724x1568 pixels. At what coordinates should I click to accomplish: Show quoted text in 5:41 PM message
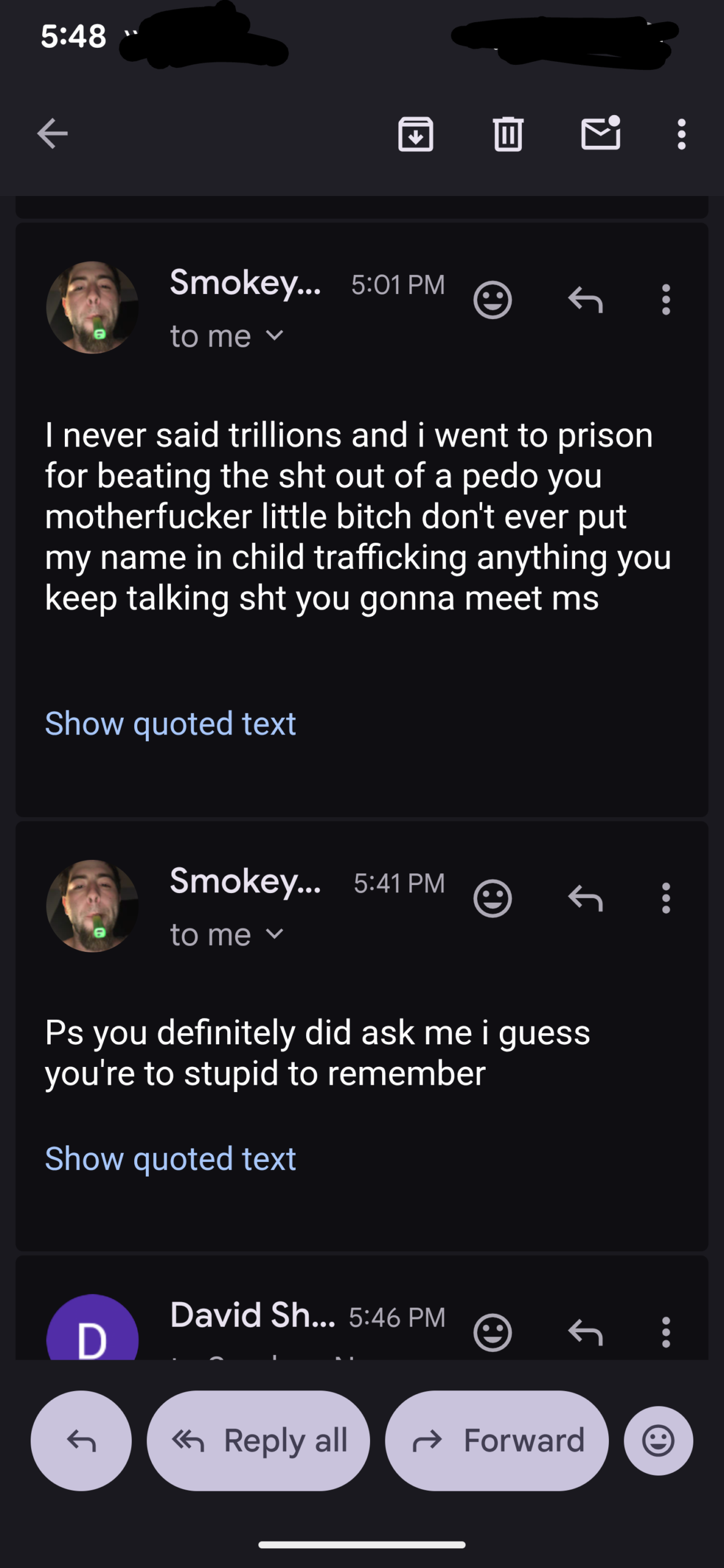[x=170, y=1159]
